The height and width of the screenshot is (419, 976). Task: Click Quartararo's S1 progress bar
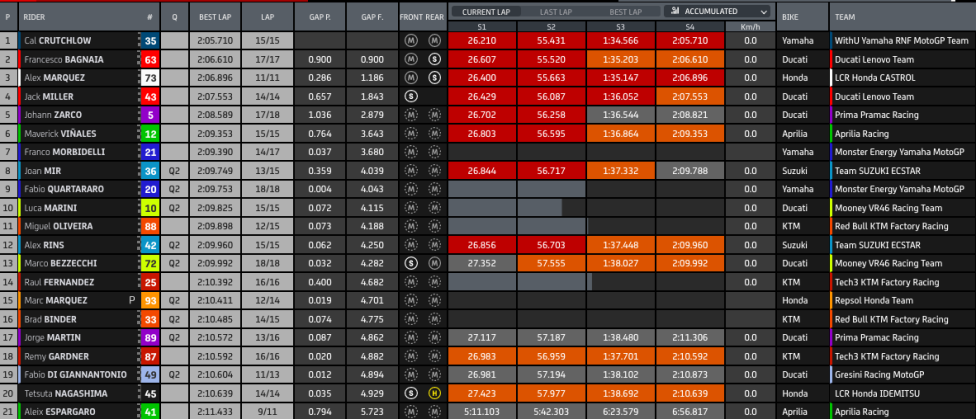[482, 189]
